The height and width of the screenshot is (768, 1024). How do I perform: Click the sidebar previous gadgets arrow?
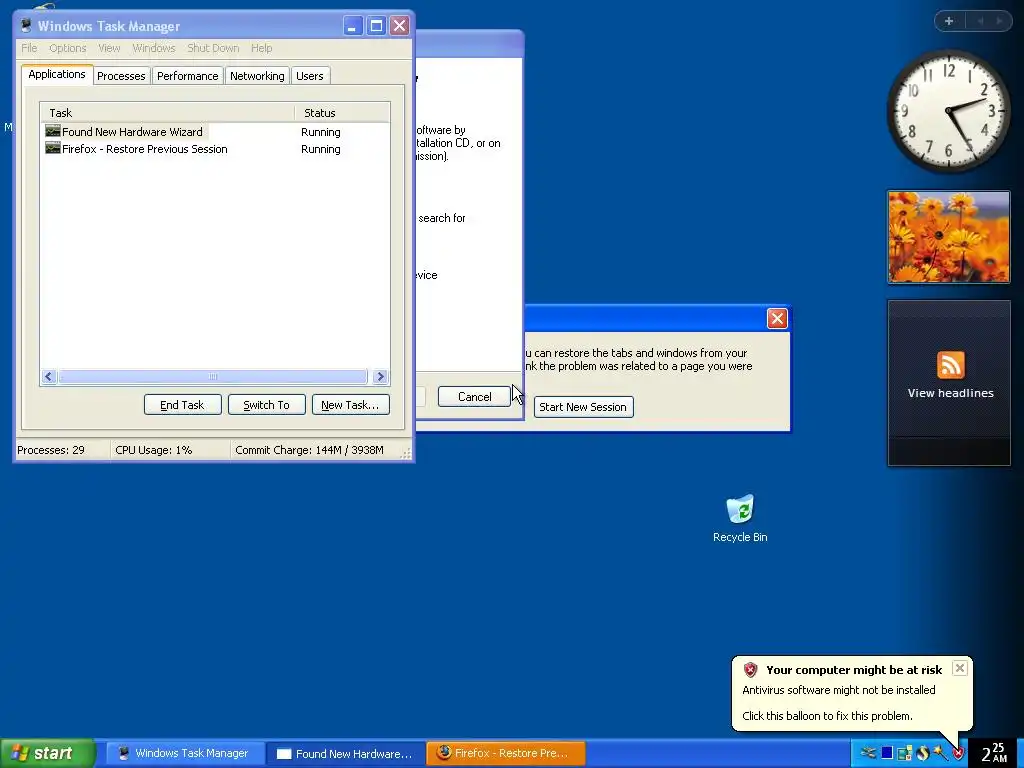[x=980, y=21]
